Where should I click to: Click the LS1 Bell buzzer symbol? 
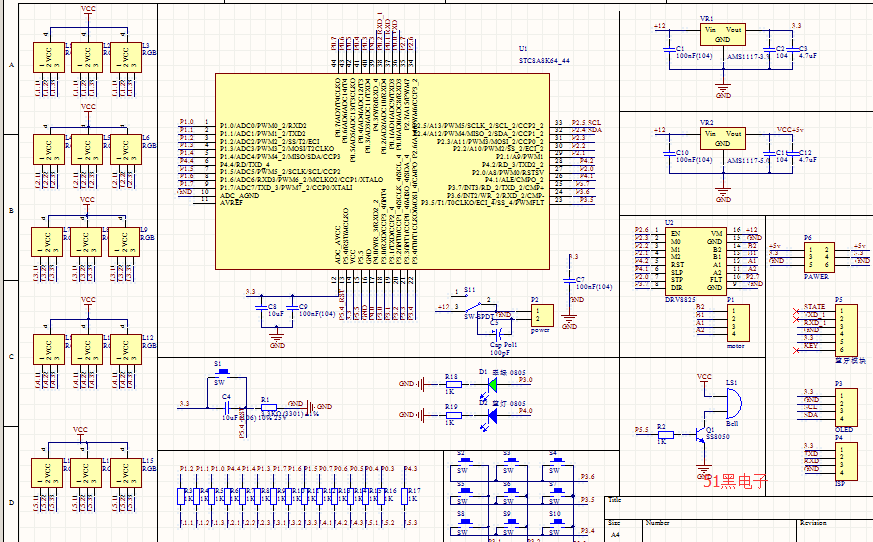pyautogui.click(x=733, y=401)
